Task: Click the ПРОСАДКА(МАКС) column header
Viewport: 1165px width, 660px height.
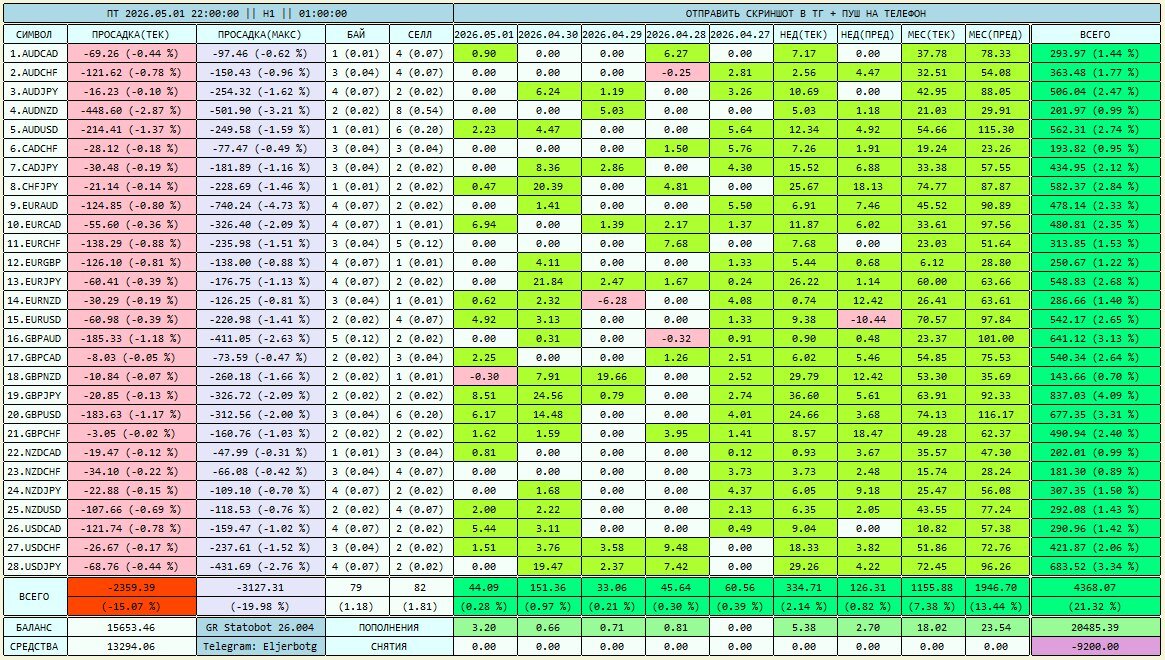Action: pos(261,34)
